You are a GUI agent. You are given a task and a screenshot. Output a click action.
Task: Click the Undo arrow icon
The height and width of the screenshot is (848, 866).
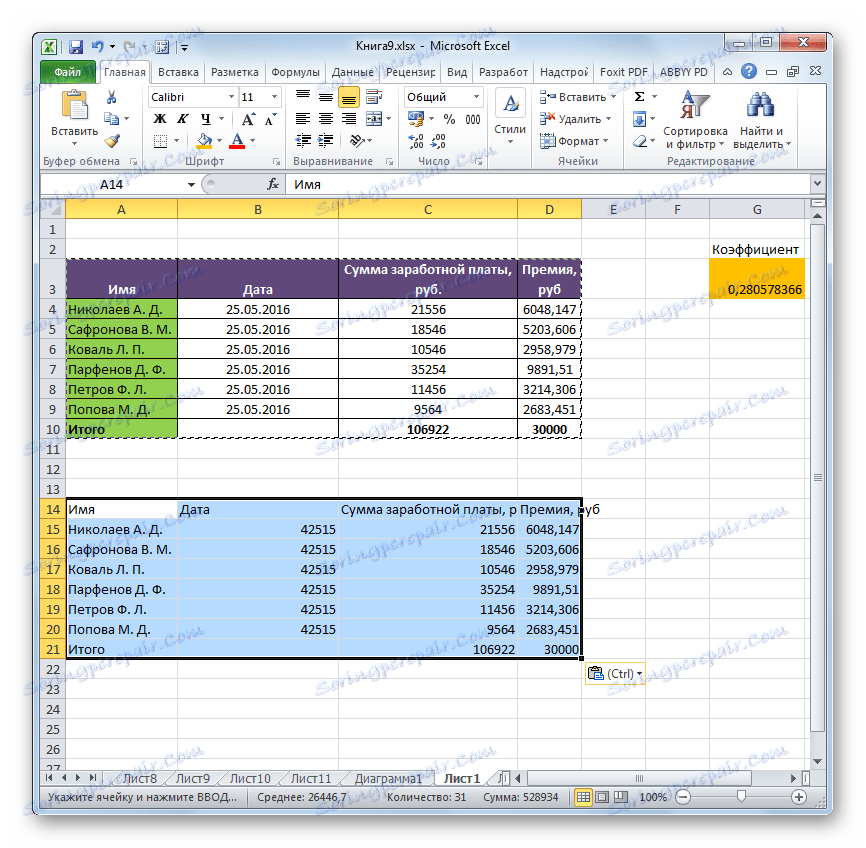[x=98, y=47]
